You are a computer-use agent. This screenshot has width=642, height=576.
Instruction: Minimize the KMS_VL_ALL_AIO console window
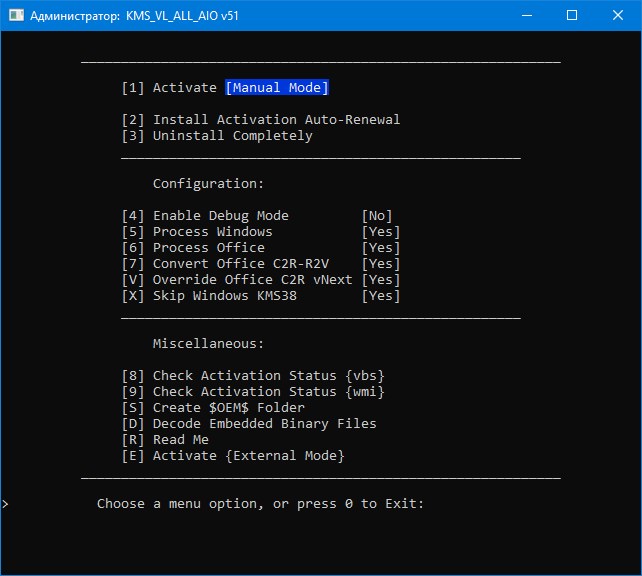pos(526,15)
